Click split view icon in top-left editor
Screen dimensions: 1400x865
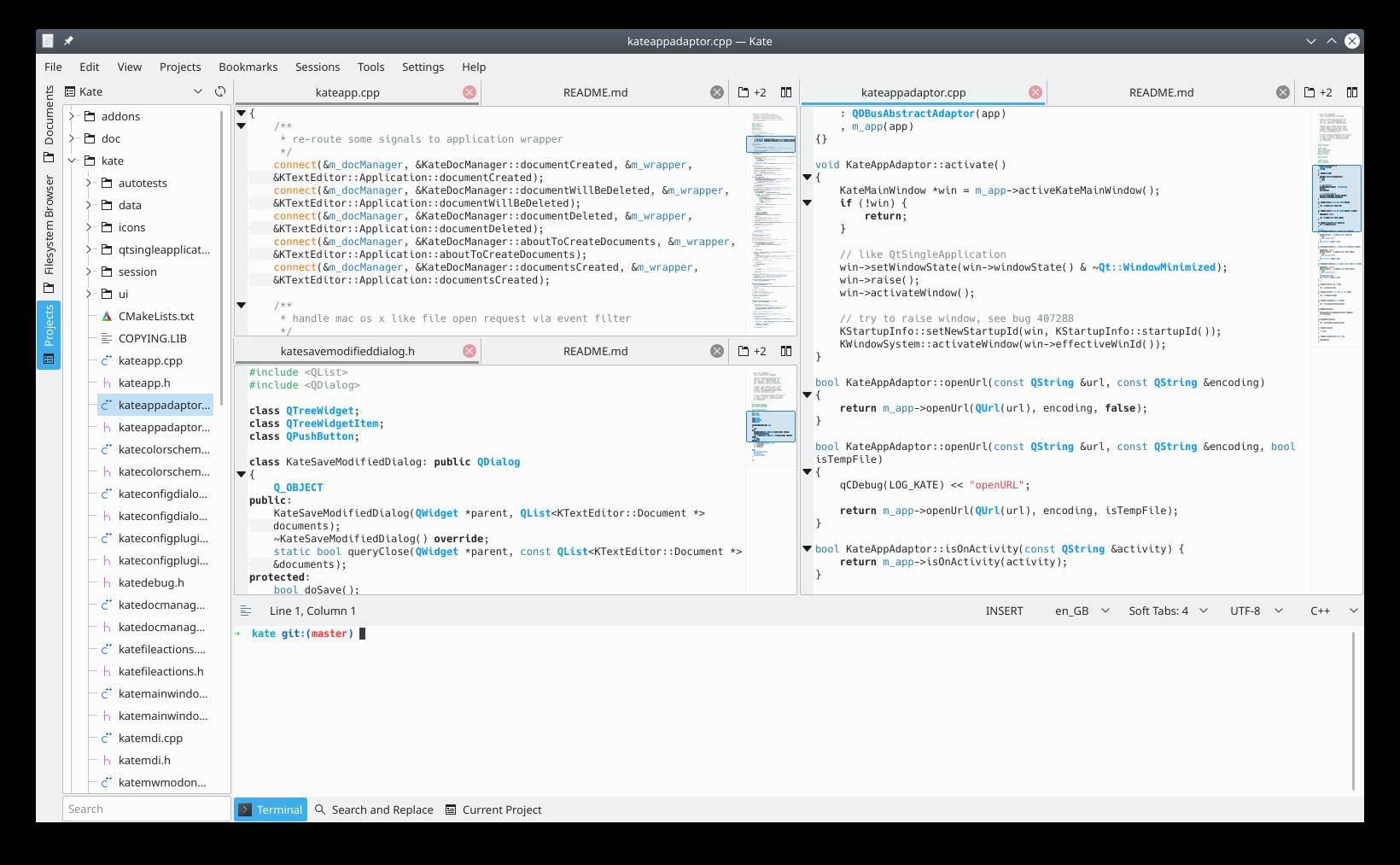786,92
